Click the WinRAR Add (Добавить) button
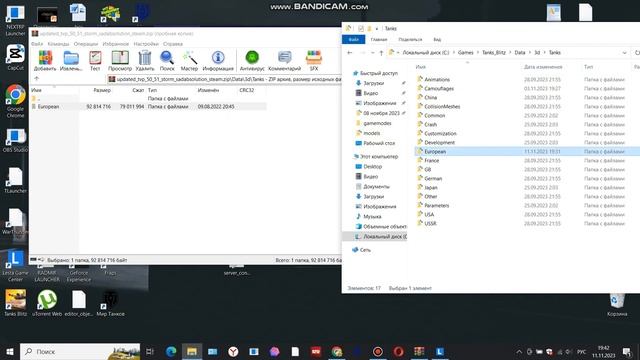 tap(45, 61)
